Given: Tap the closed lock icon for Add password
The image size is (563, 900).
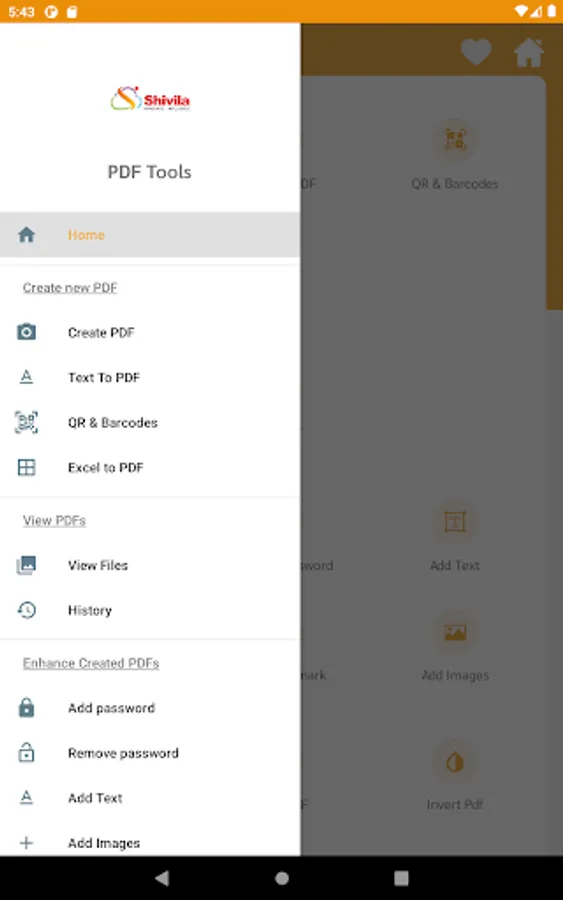Looking at the screenshot, I should tap(26, 708).
